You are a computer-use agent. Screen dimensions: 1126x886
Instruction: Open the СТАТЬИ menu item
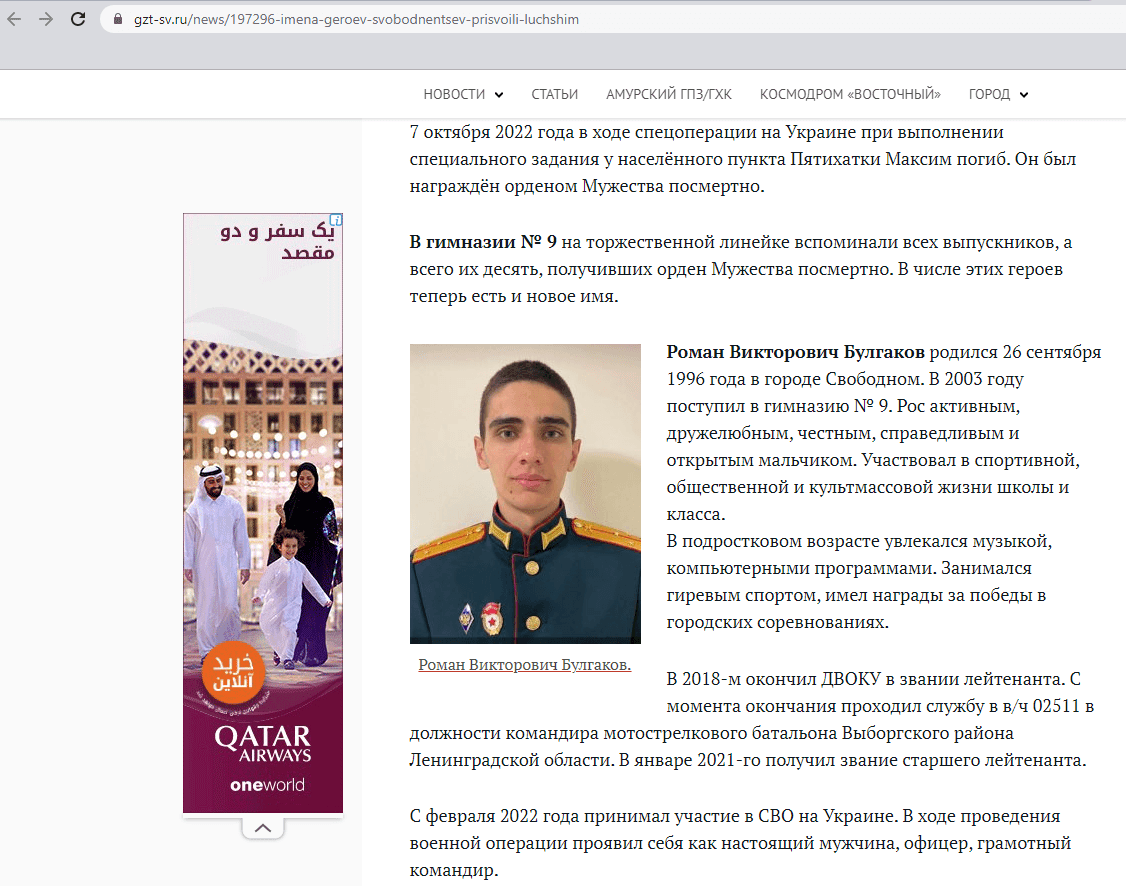tap(554, 95)
